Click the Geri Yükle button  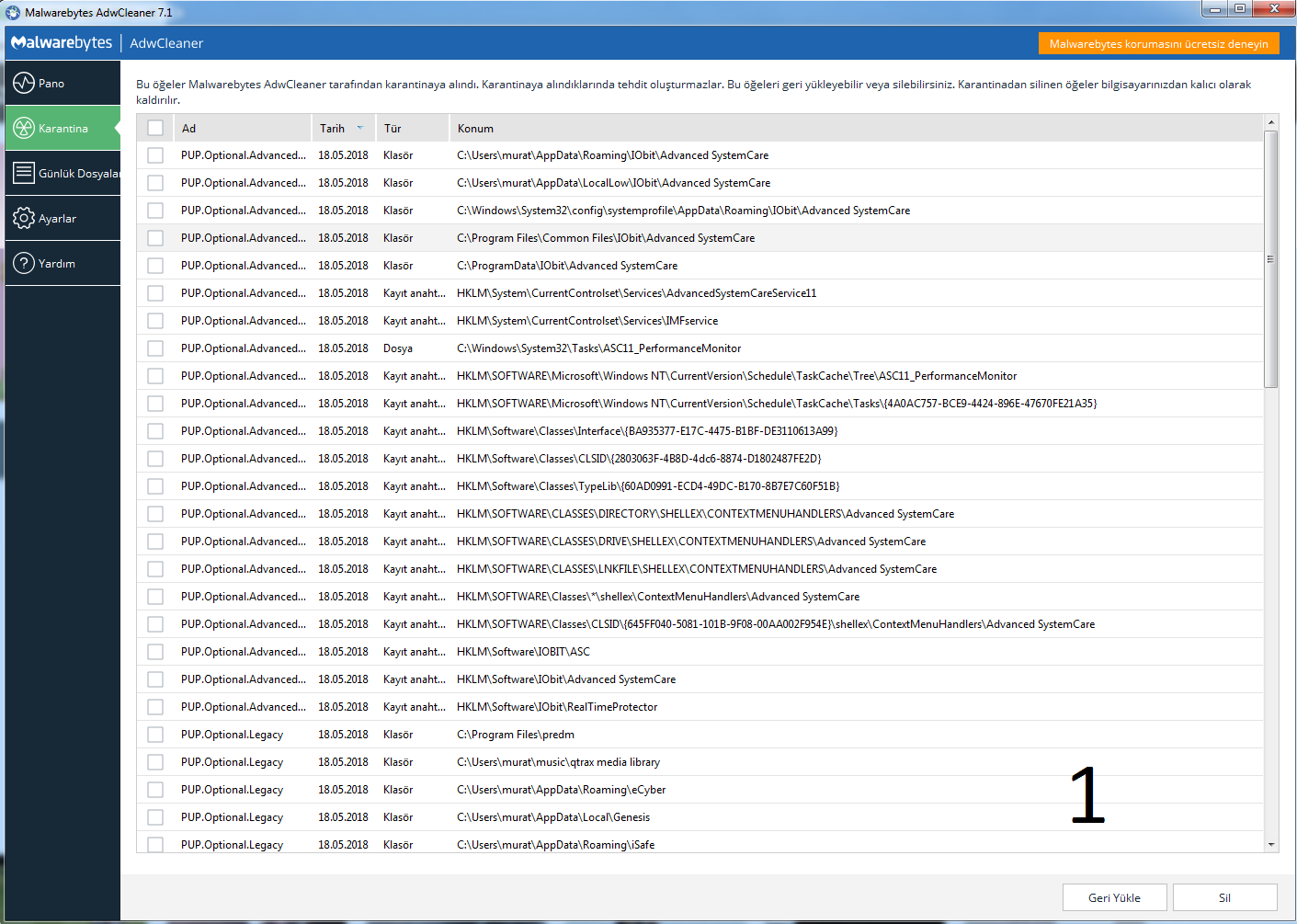pyautogui.click(x=1114, y=897)
